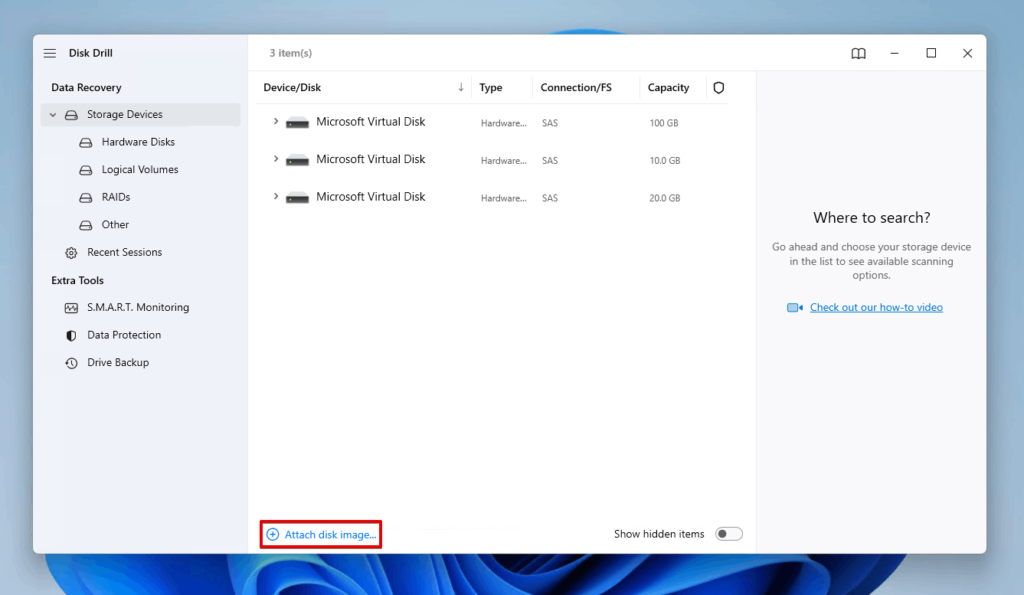Click the book icon in the title bar
Viewport: 1024px width, 595px height.
(x=858, y=53)
